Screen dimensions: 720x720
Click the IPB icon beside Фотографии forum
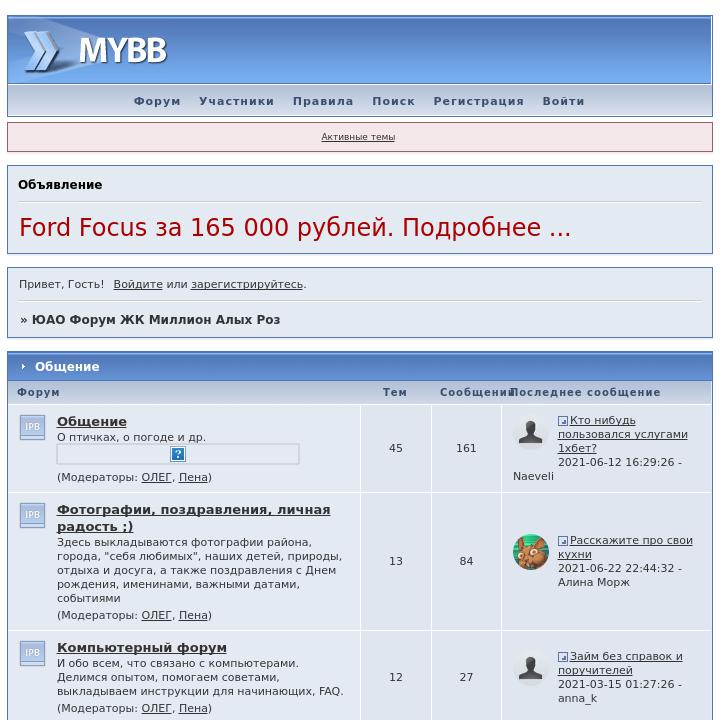(x=32, y=515)
